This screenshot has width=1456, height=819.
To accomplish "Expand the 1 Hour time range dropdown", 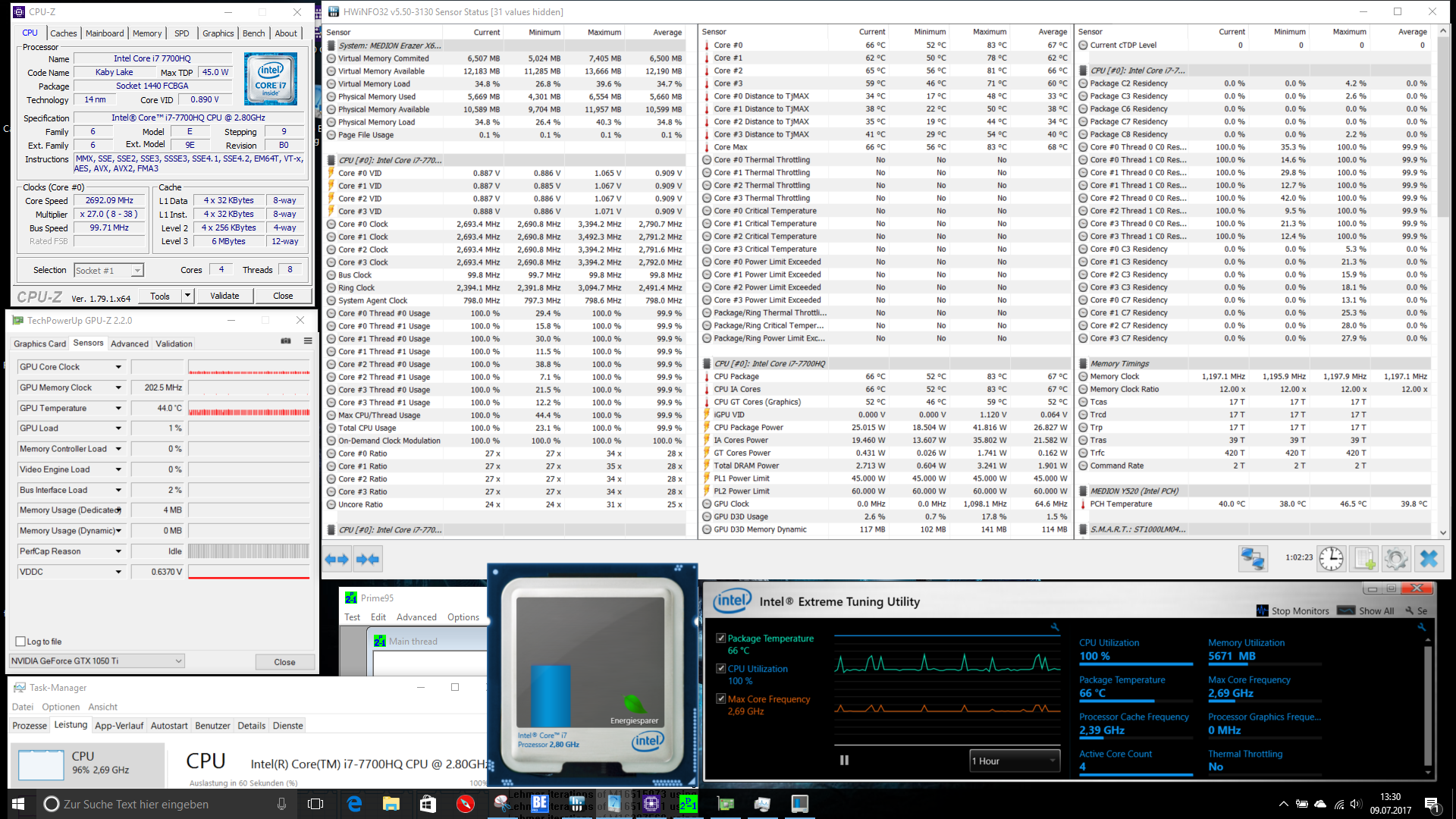I will [1014, 761].
